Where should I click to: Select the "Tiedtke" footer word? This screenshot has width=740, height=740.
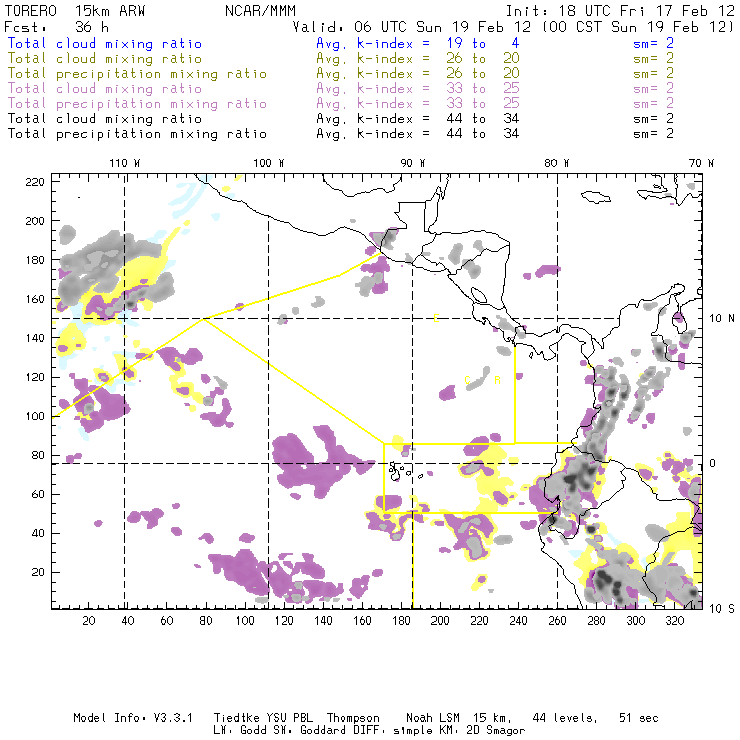click(236, 718)
